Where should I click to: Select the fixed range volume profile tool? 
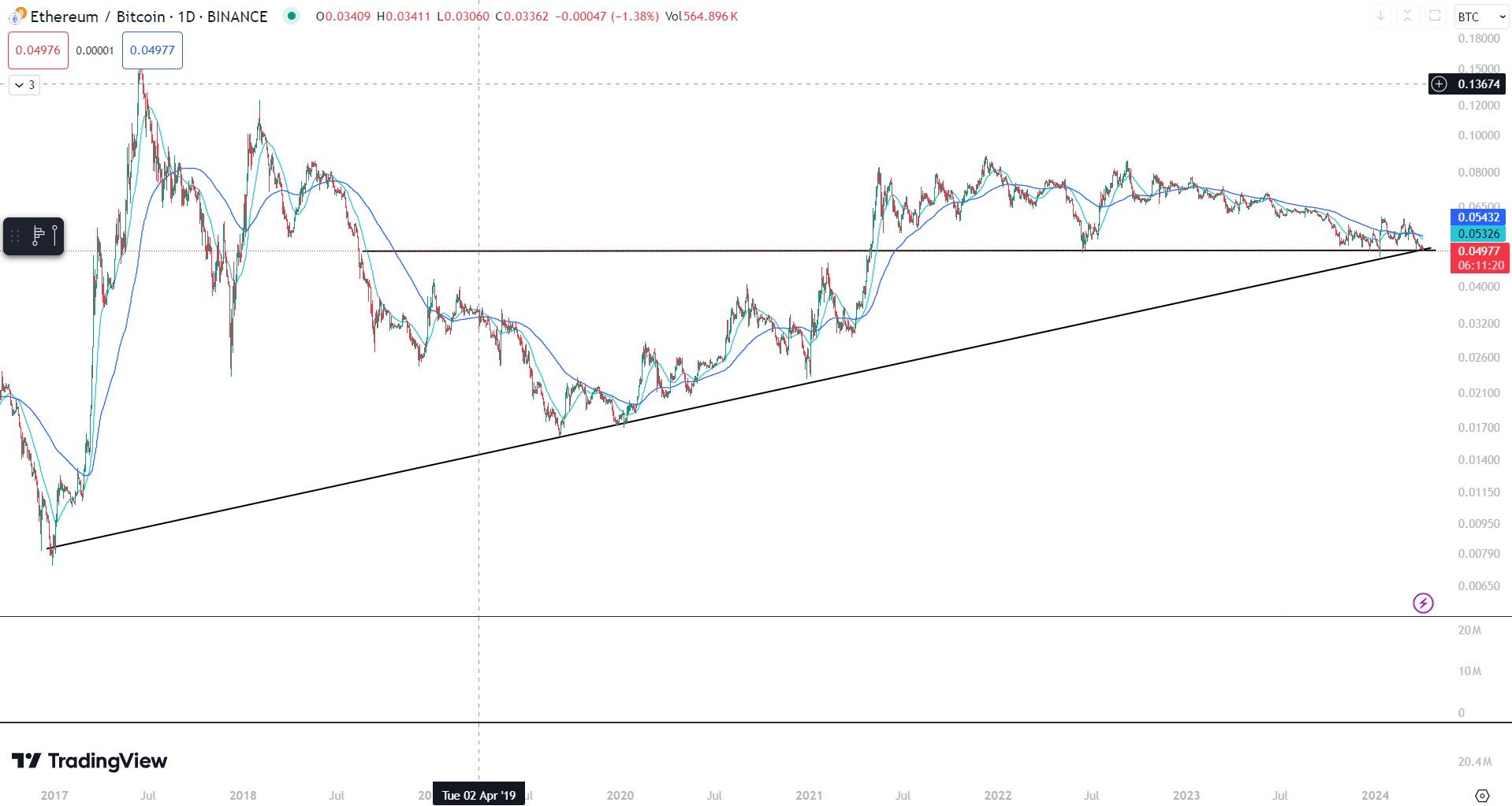(38, 236)
